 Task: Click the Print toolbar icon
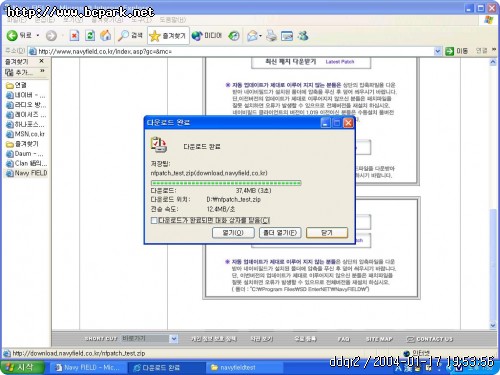click(x=271, y=36)
